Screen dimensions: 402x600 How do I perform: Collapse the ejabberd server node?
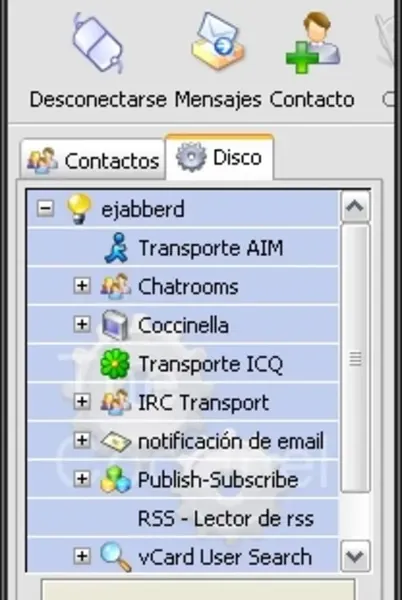[x=45, y=209]
